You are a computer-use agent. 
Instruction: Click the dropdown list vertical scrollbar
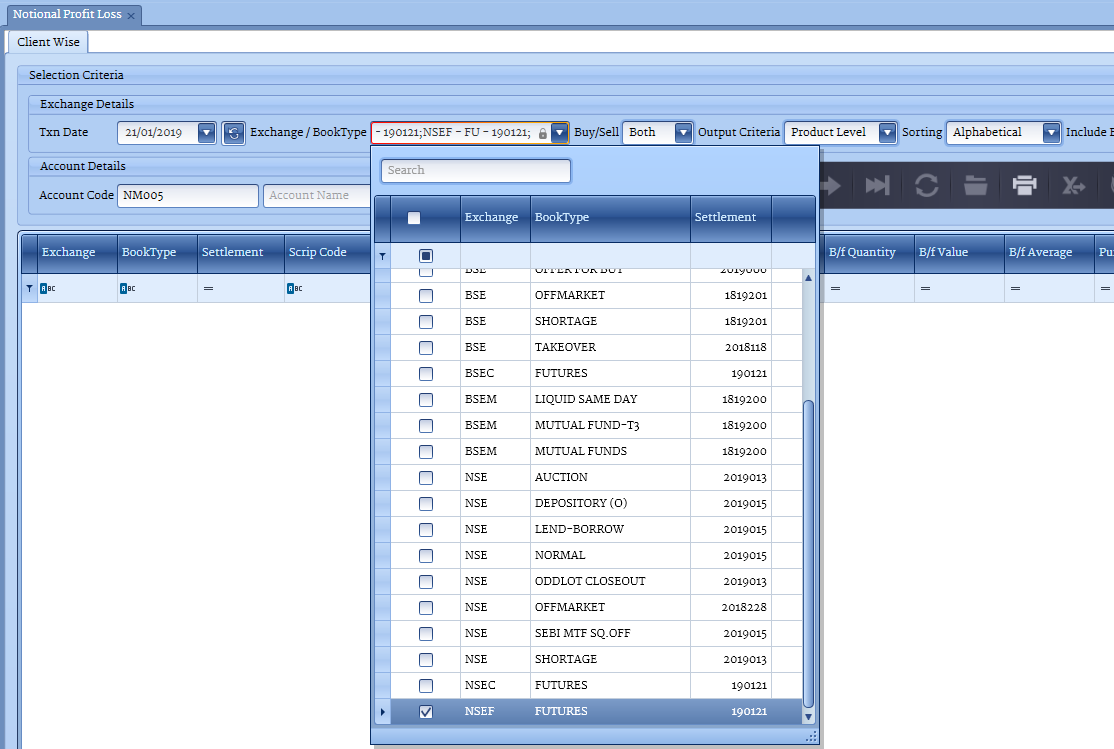point(809,550)
